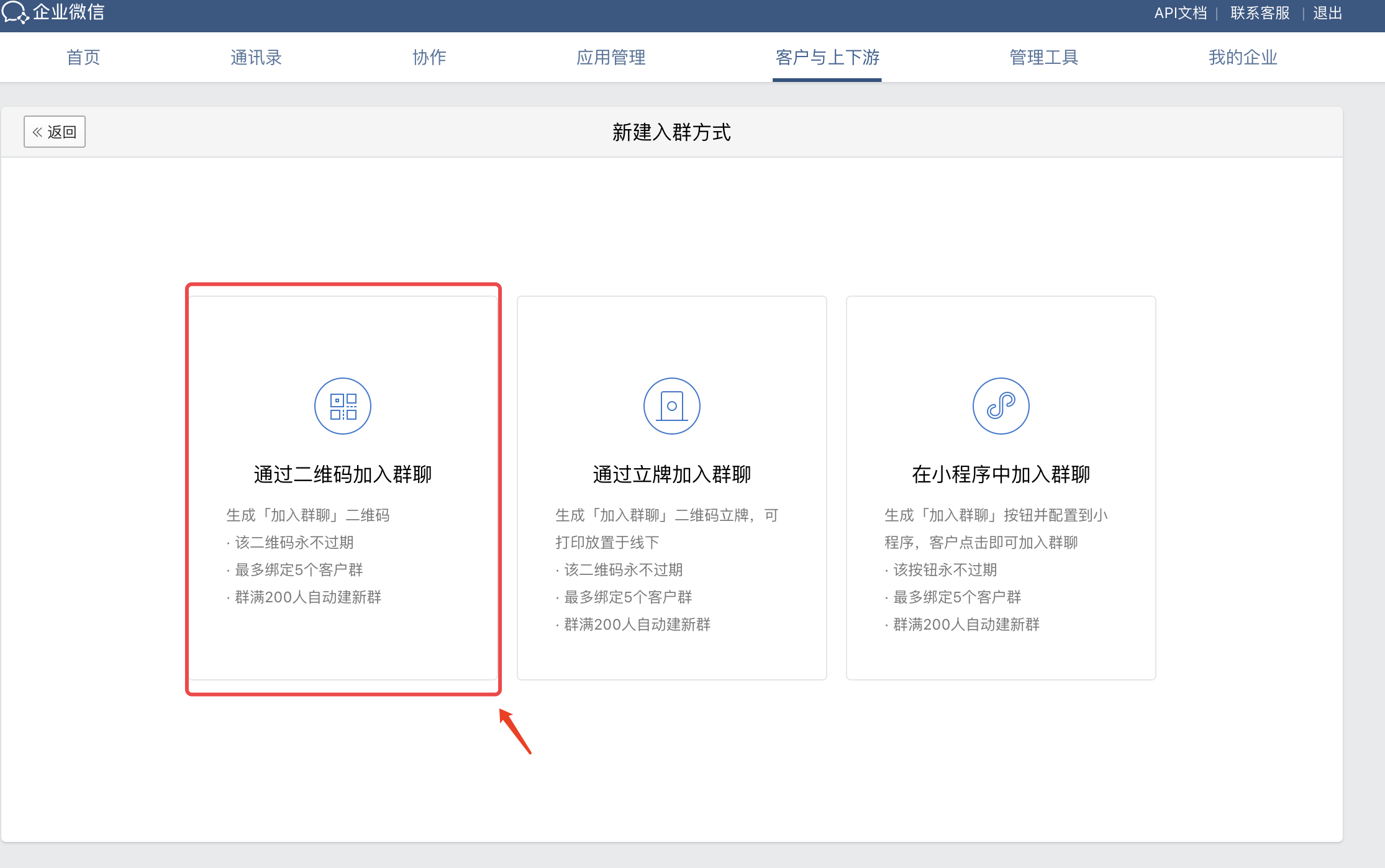Select the 通过二维码加入群聊 card title
The height and width of the screenshot is (868, 1385).
tap(343, 474)
